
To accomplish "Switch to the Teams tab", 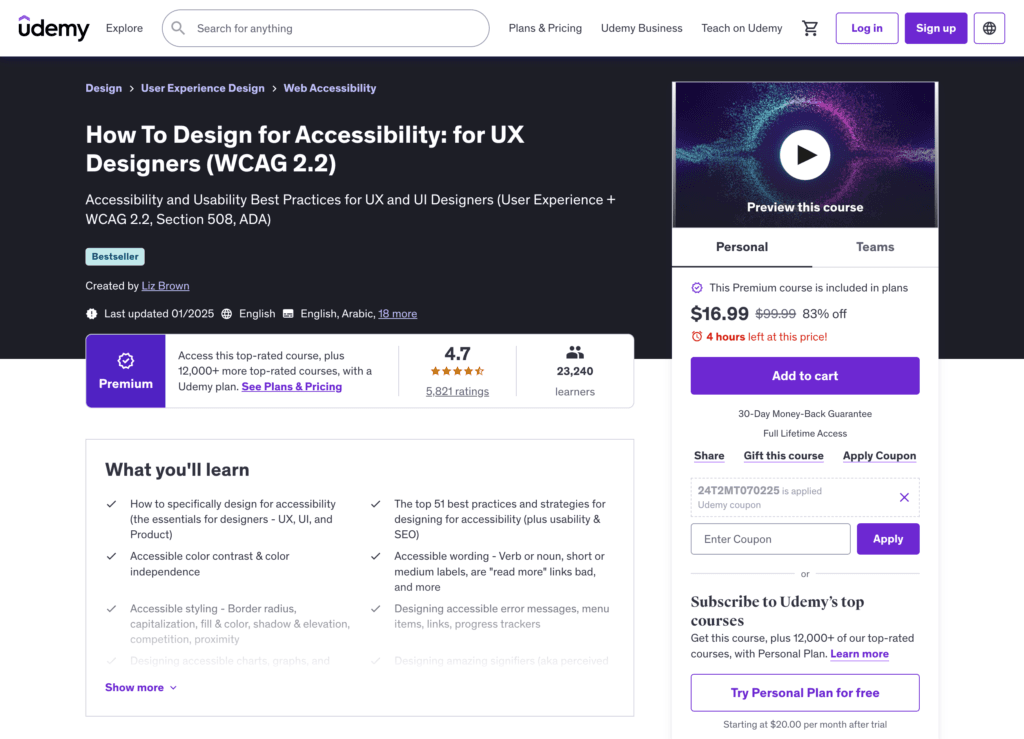I will click(x=874, y=247).
